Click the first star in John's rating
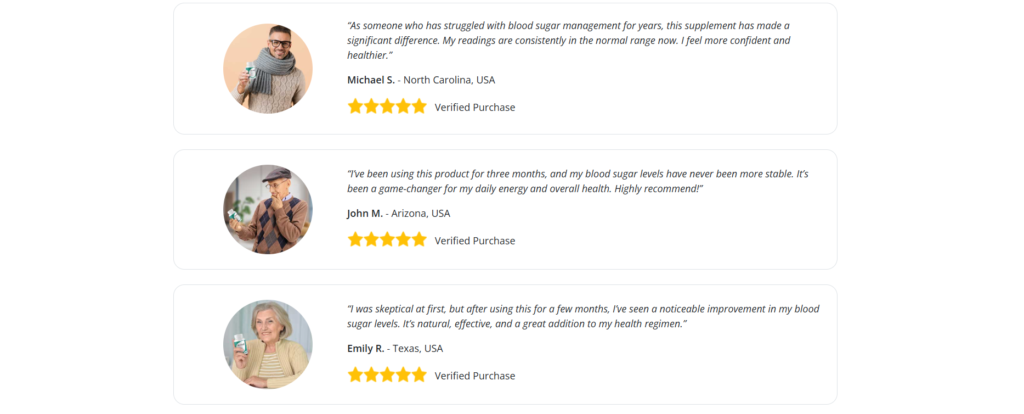 (355, 240)
